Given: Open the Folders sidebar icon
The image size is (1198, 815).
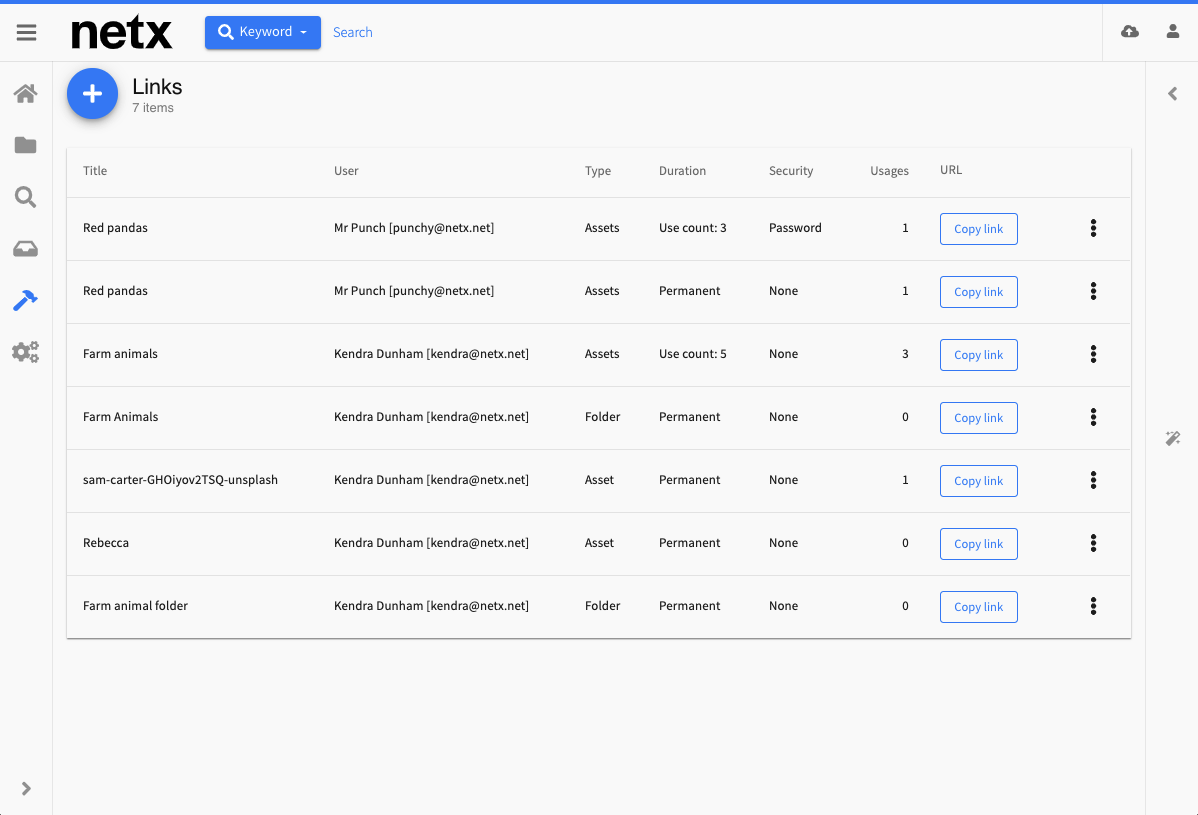Looking at the screenshot, I should coord(25,145).
